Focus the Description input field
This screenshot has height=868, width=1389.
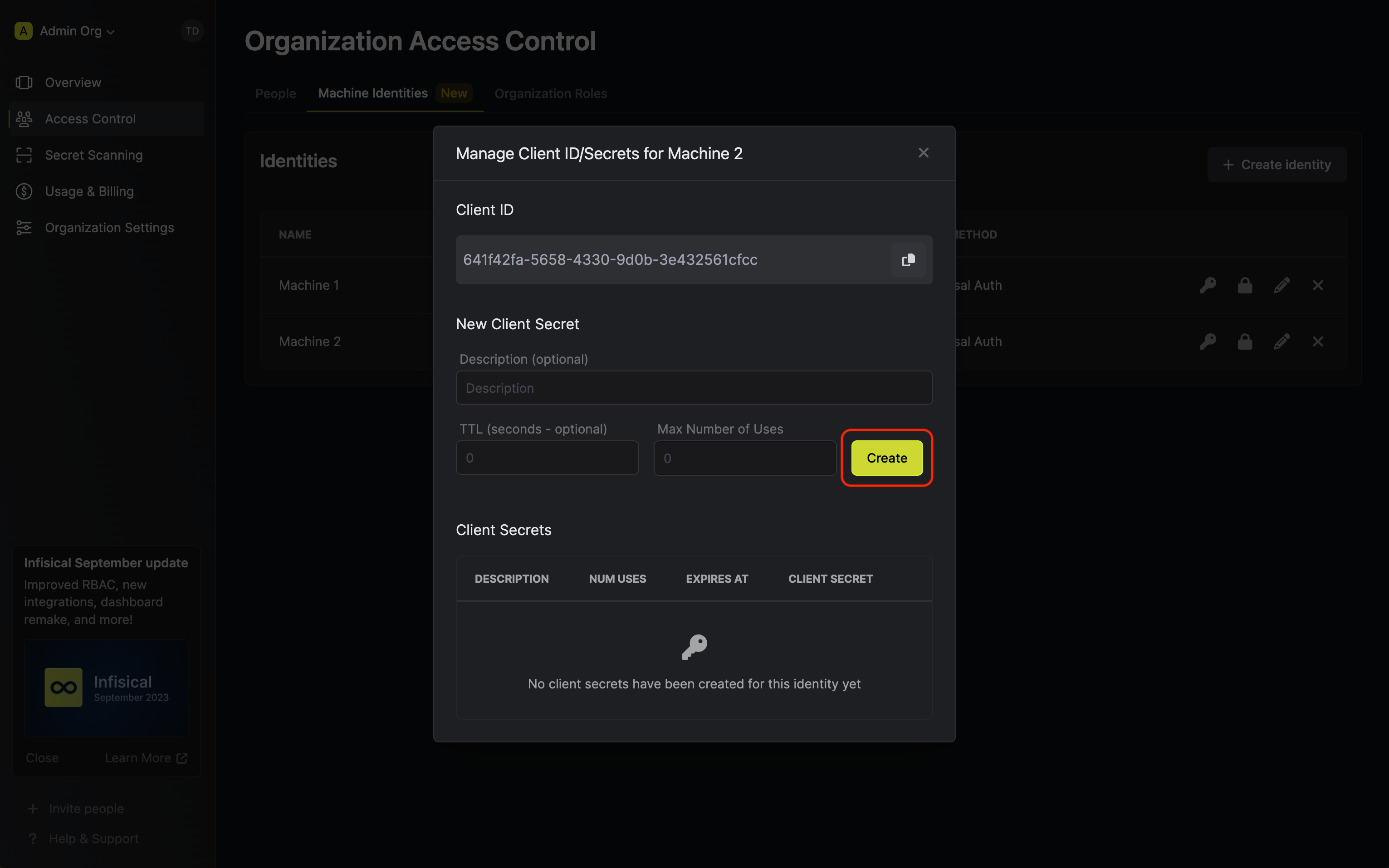pyautogui.click(x=694, y=388)
